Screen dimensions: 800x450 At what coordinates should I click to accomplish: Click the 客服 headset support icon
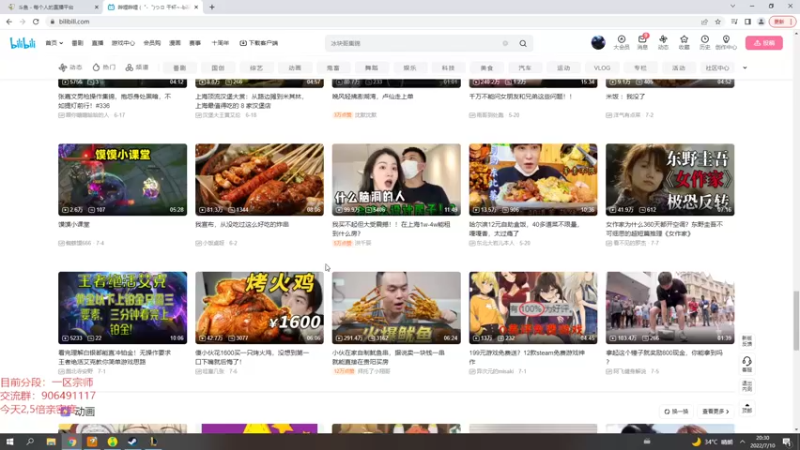747,364
